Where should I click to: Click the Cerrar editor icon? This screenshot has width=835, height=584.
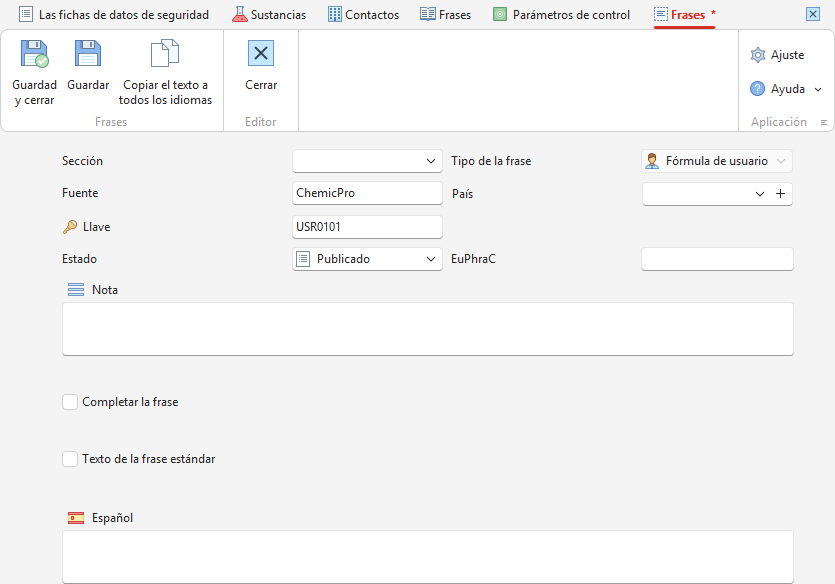[x=261, y=53]
